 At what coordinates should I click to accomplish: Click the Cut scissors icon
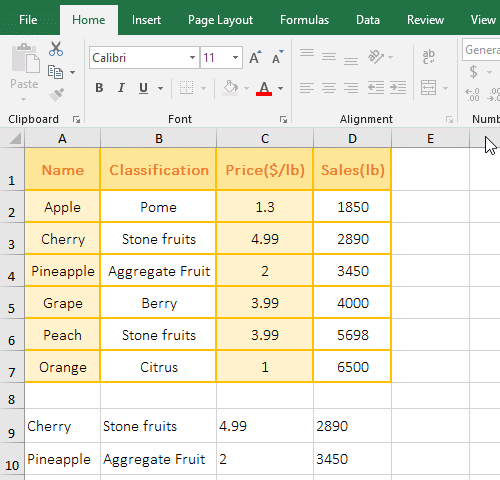(x=56, y=49)
